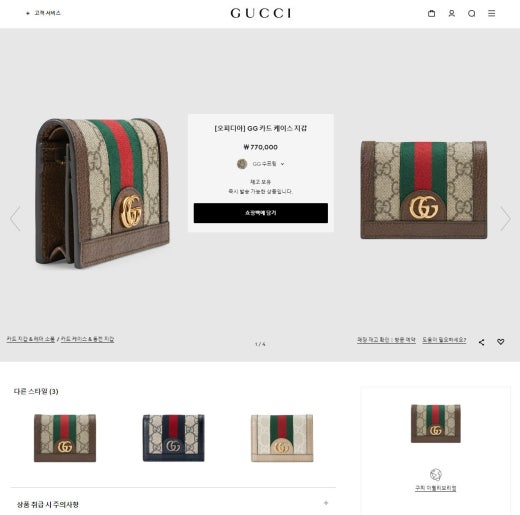Open the account profile icon

tap(451, 13)
